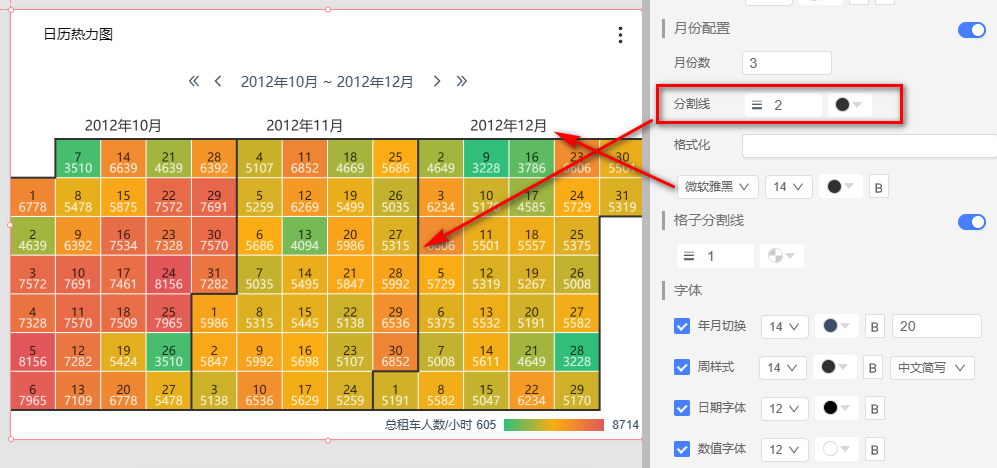The width and height of the screenshot is (997, 468).
Task: Toggle bold for 数值字体
Action: (872, 449)
